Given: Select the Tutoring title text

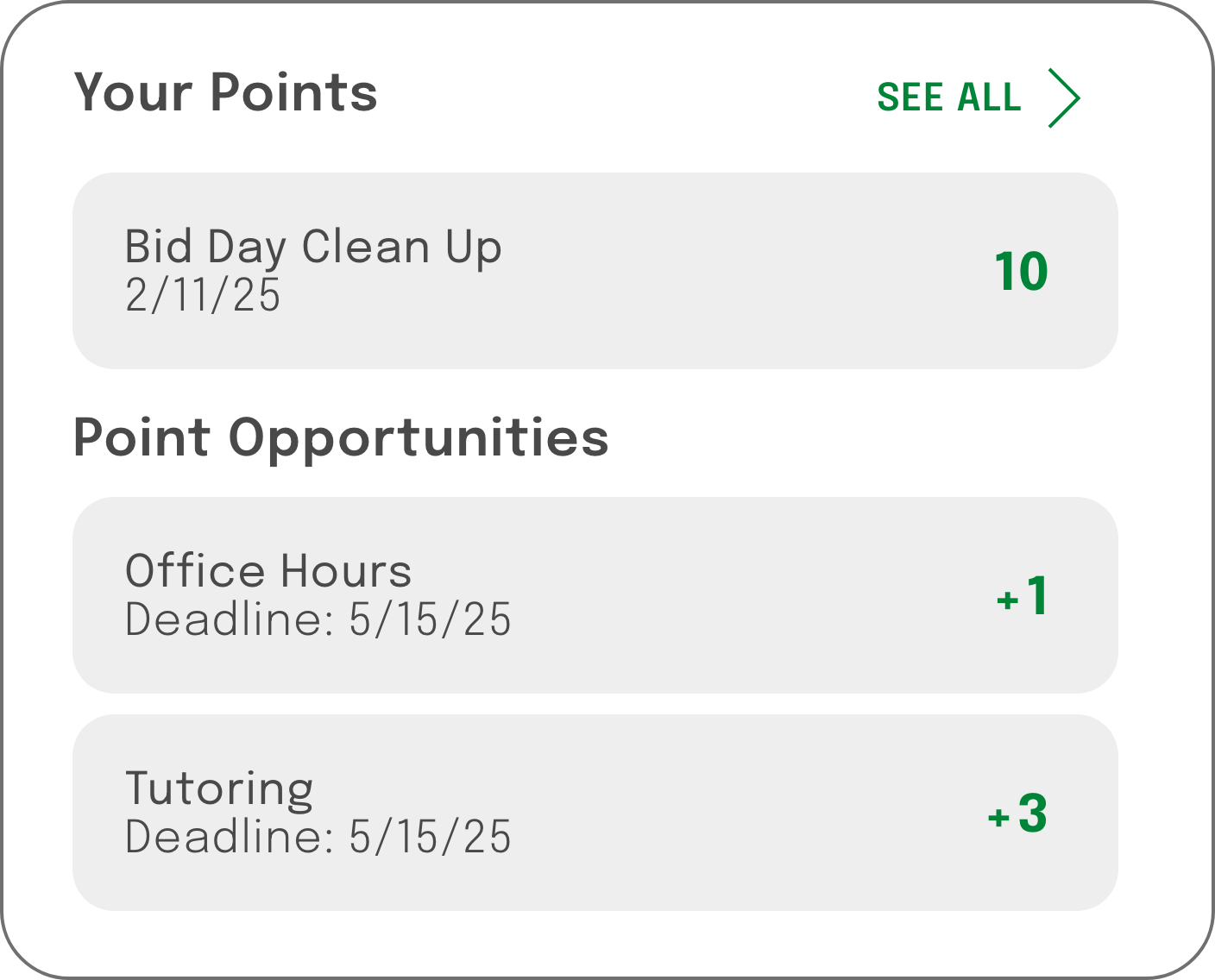Looking at the screenshot, I should coord(219,788).
